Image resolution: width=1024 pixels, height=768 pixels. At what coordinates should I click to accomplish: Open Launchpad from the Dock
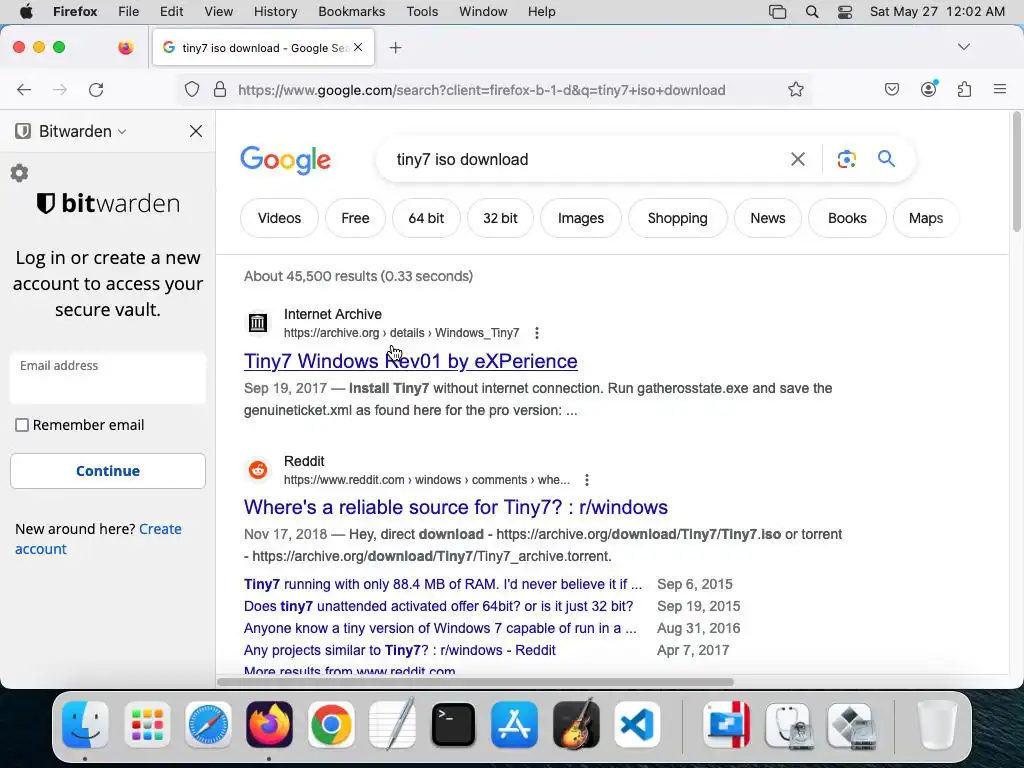point(147,725)
